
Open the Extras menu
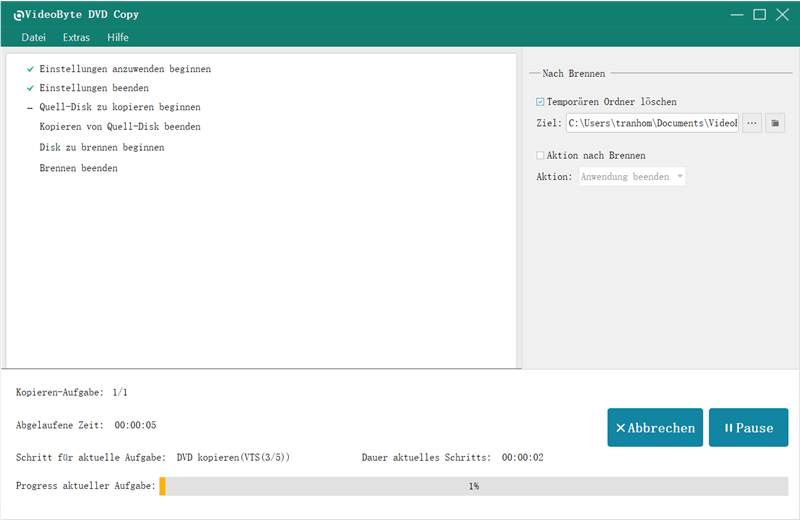[76, 38]
